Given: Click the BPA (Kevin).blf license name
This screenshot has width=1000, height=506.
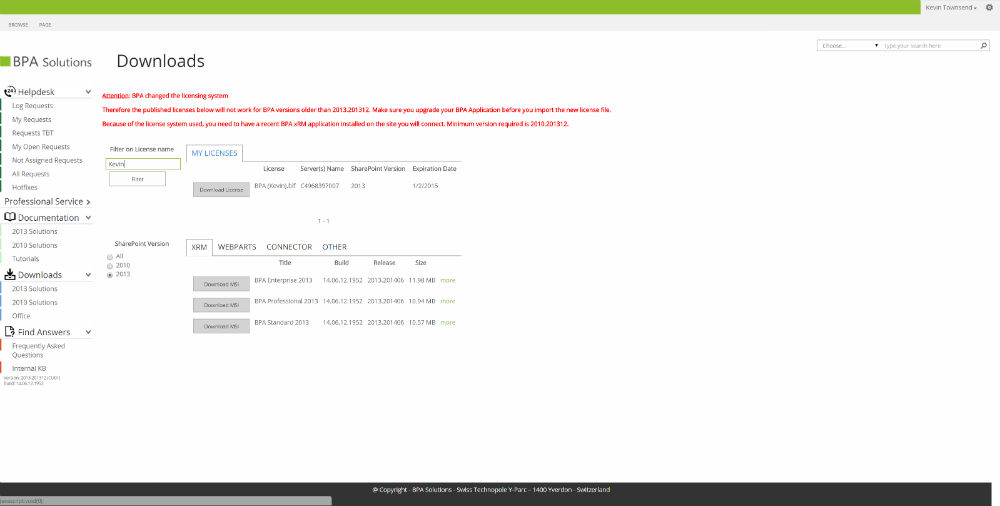Looking at the screenshot, I should click(275, 186).
